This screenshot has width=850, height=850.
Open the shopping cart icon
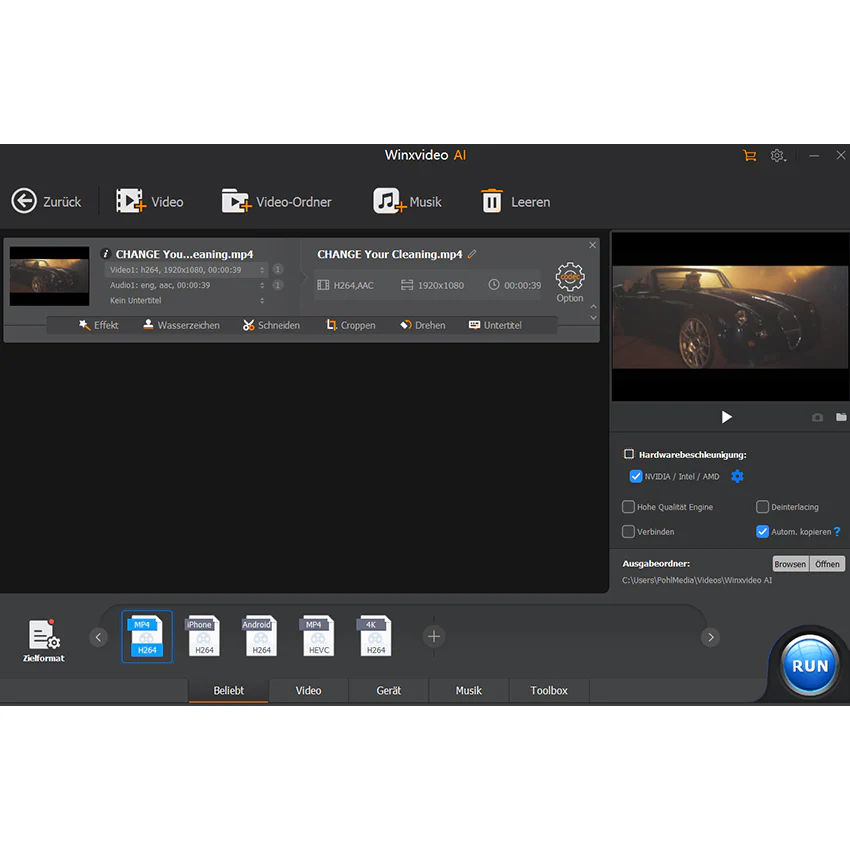750,156
